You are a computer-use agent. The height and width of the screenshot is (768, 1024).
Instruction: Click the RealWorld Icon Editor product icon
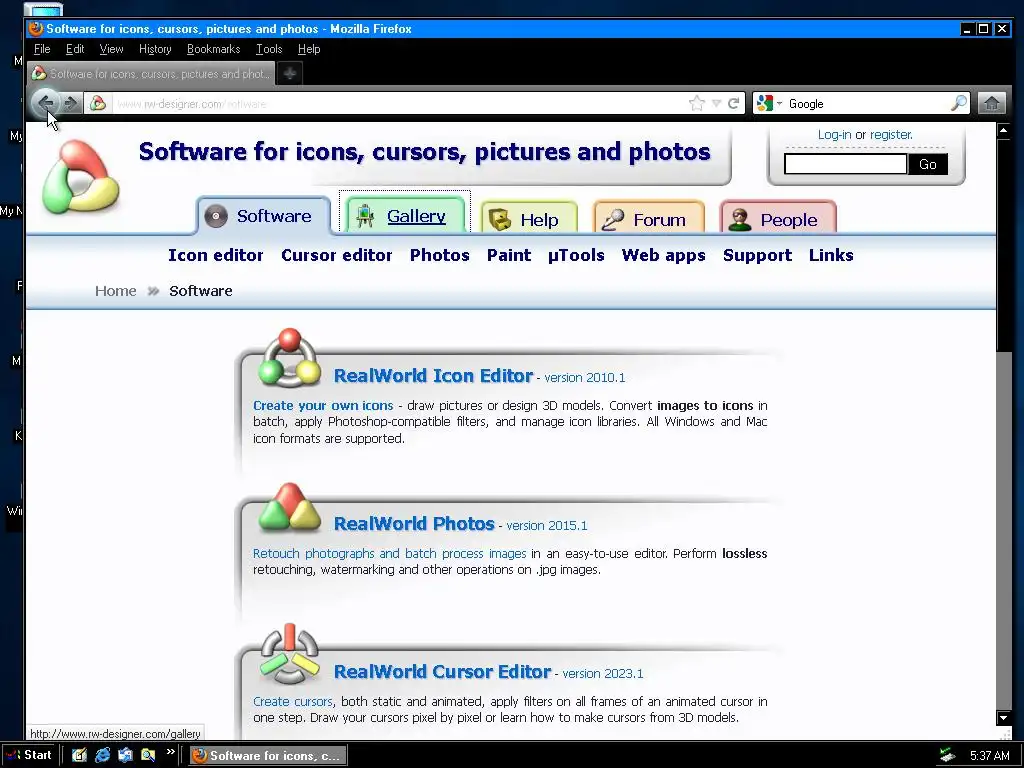(289, 358)
